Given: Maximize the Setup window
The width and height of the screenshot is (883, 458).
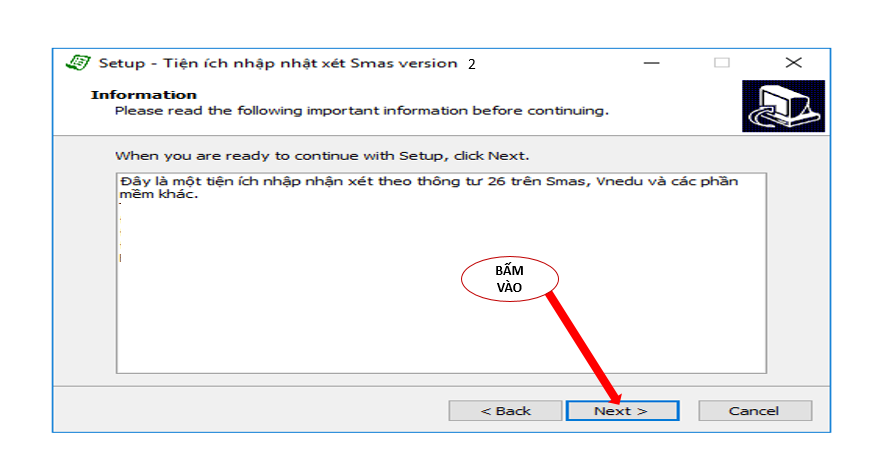Looking at the screenshot, I should click(721, 63).
